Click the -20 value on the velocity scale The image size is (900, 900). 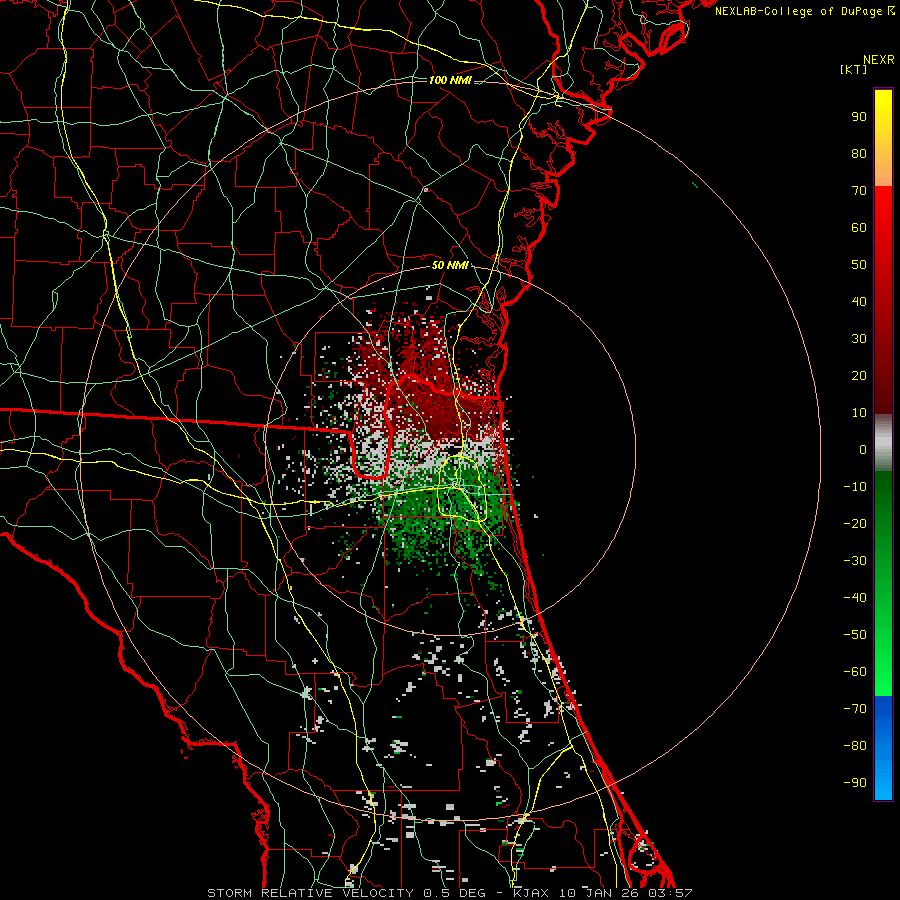click(855, 523)
